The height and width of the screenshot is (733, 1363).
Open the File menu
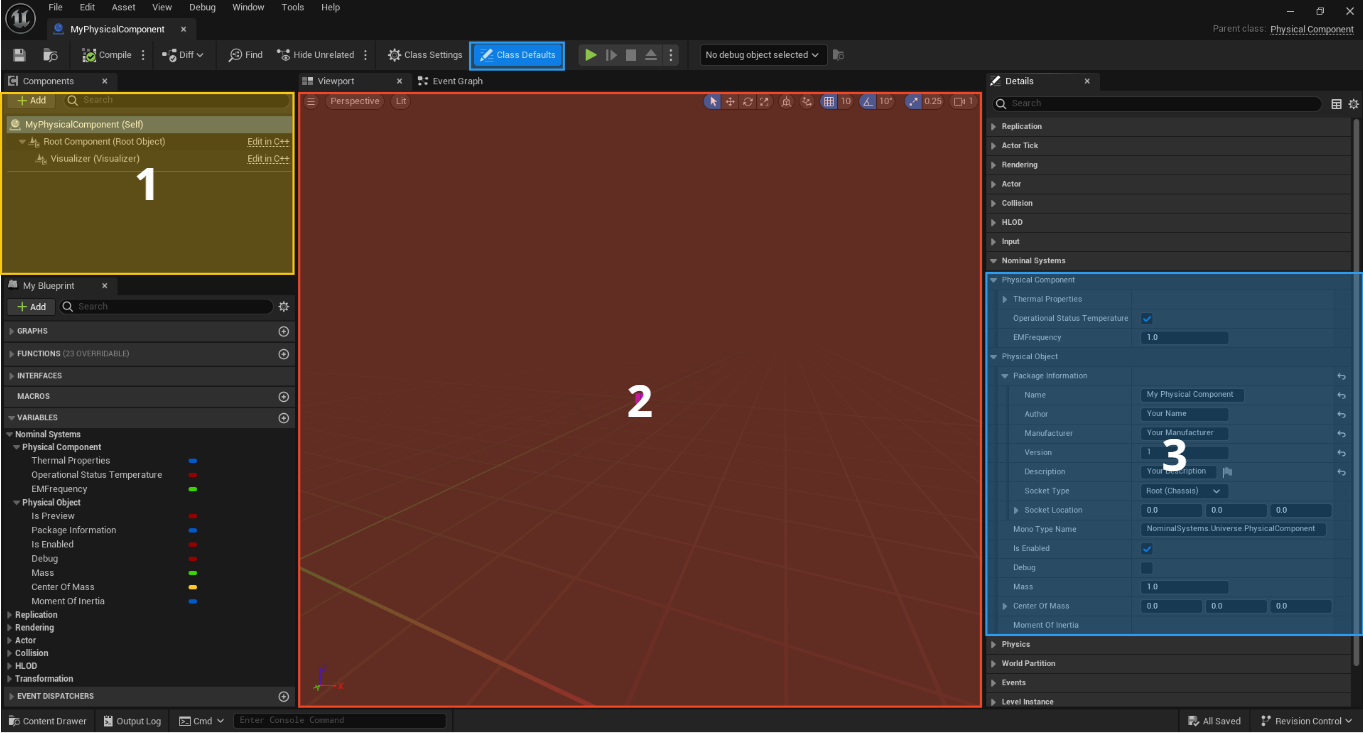pos(56,7)
